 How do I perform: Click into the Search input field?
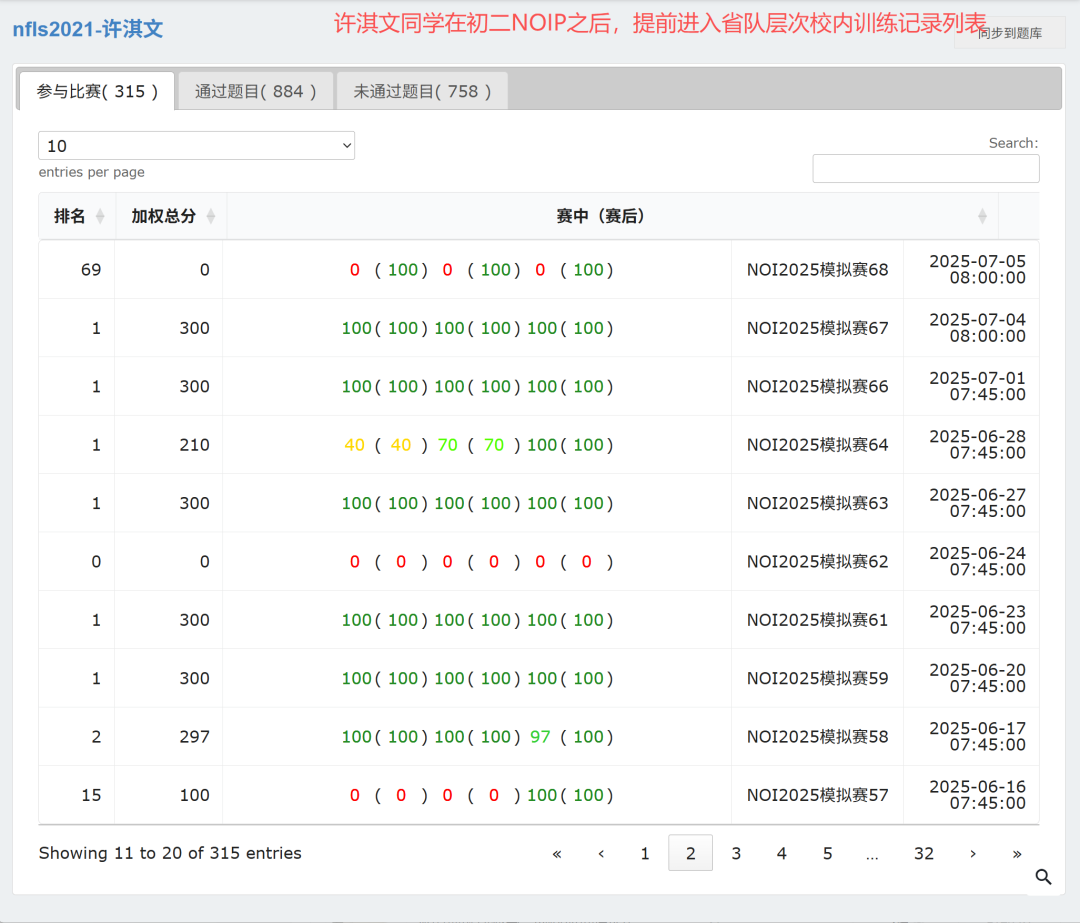coord(925,169)
